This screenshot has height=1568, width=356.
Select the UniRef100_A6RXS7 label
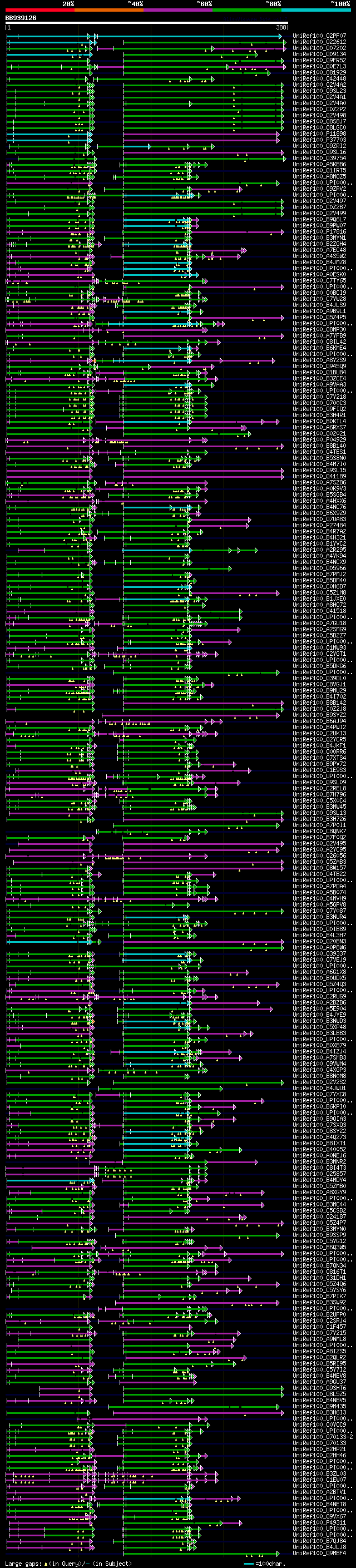pos(319,428)
